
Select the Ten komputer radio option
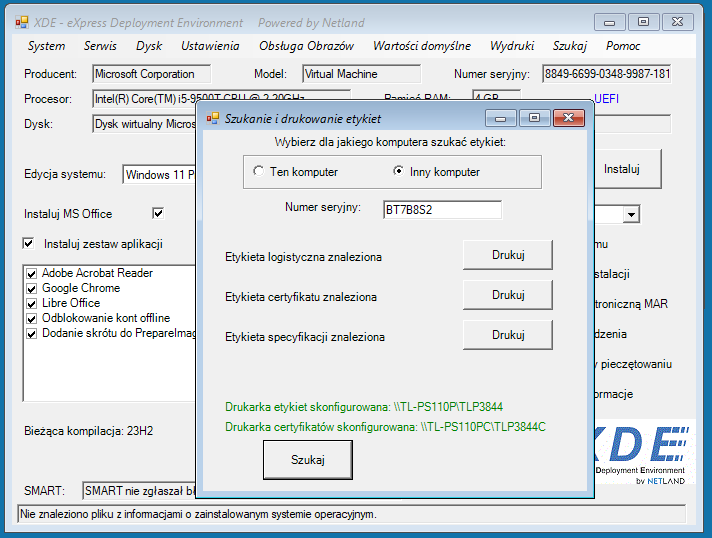point(259,172)
